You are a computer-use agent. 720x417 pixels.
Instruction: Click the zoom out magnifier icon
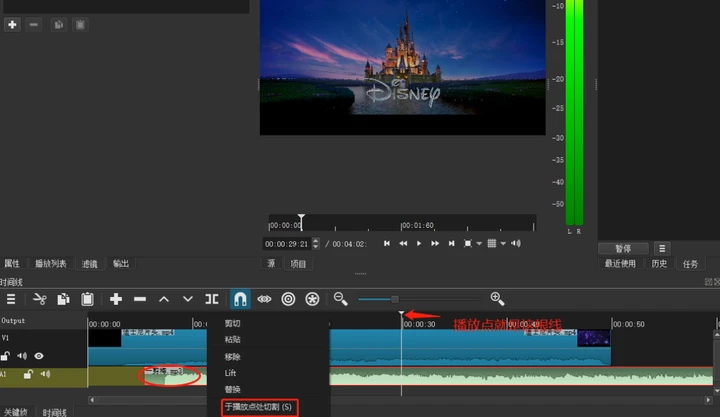tap(341, 299)
